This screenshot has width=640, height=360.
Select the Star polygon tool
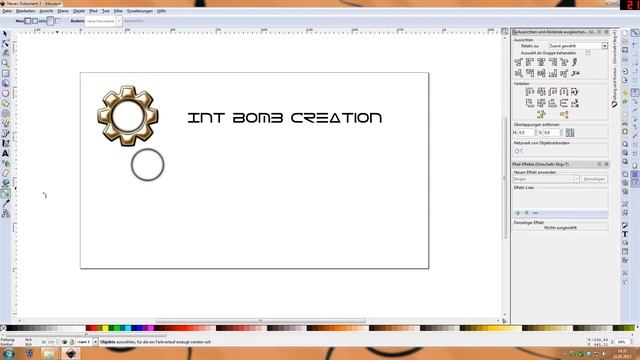pos(5,103)
